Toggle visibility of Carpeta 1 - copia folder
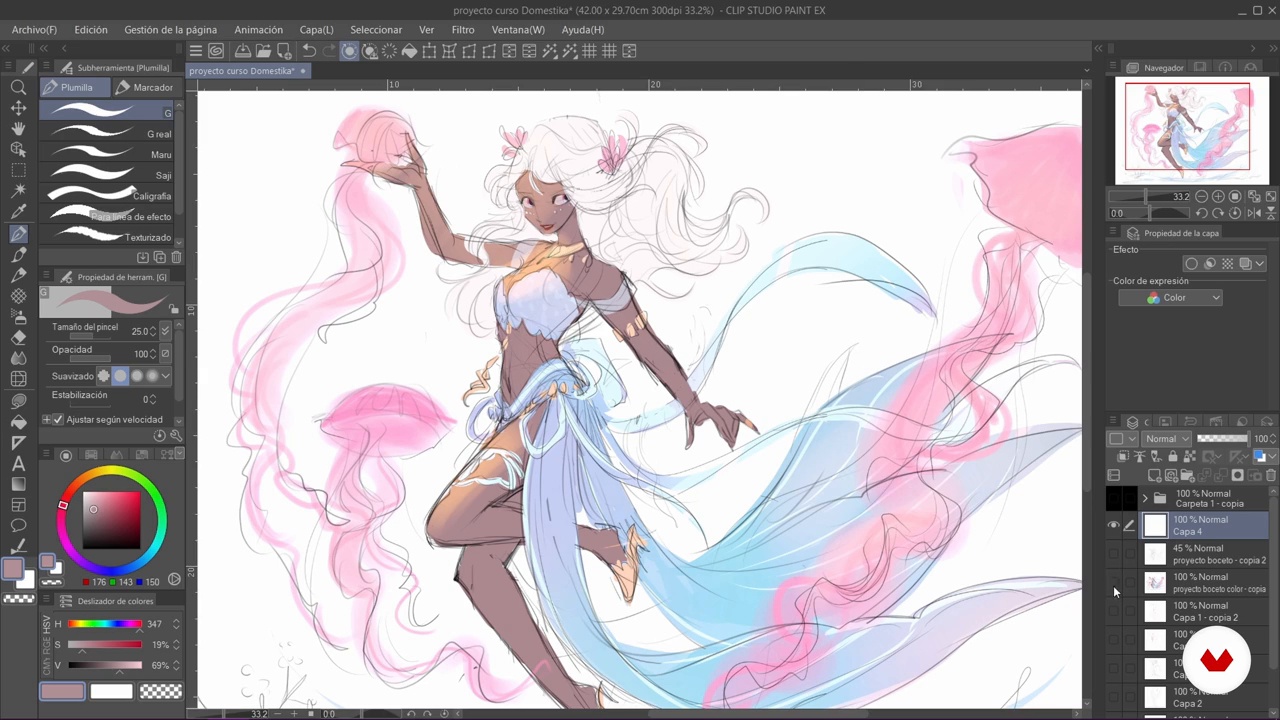Screen dimensions: 1280x720 pyautogui.click(x=1114, y=498)
